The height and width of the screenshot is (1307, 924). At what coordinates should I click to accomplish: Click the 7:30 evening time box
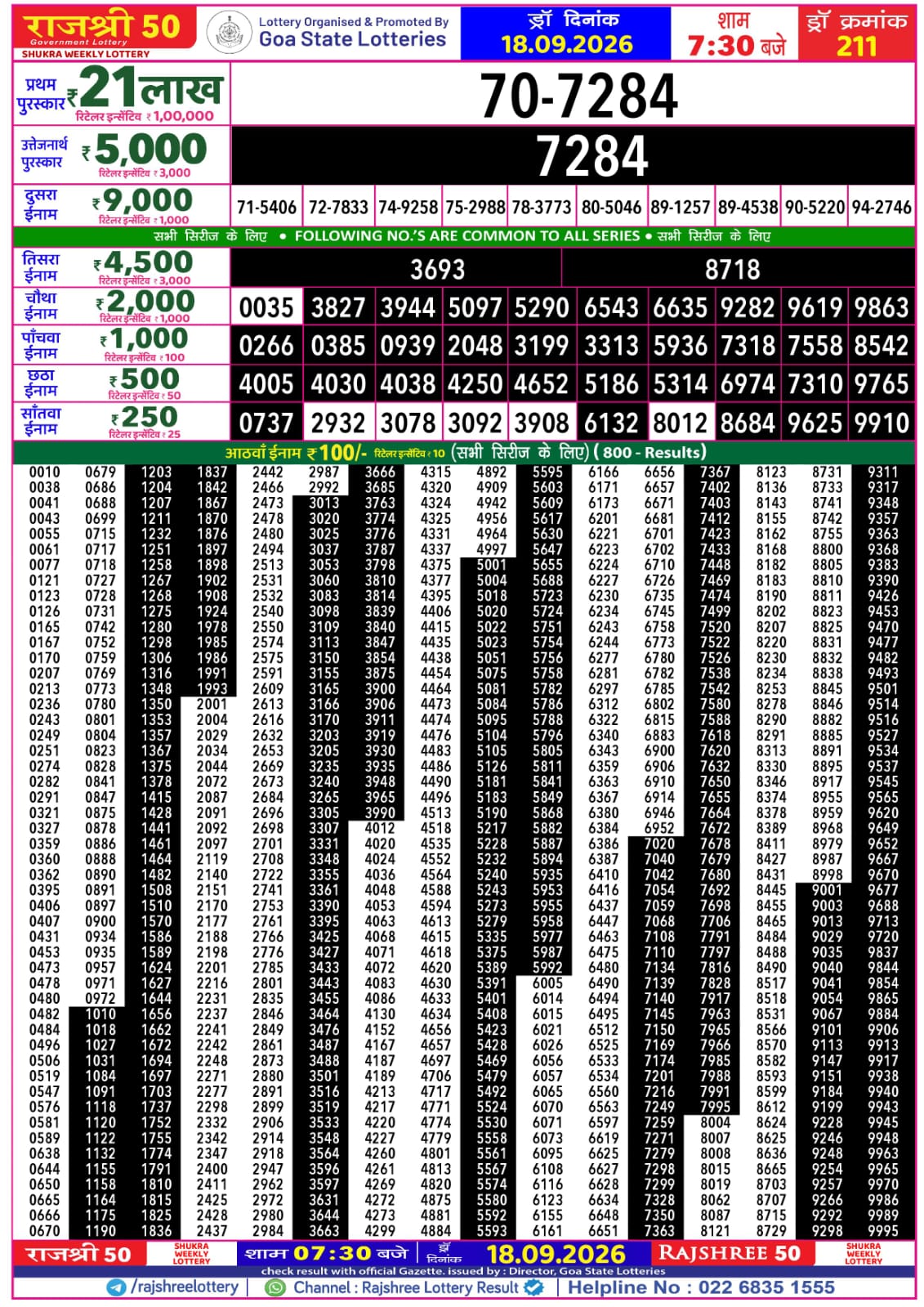pyautogui.click(x=735, y=33)
